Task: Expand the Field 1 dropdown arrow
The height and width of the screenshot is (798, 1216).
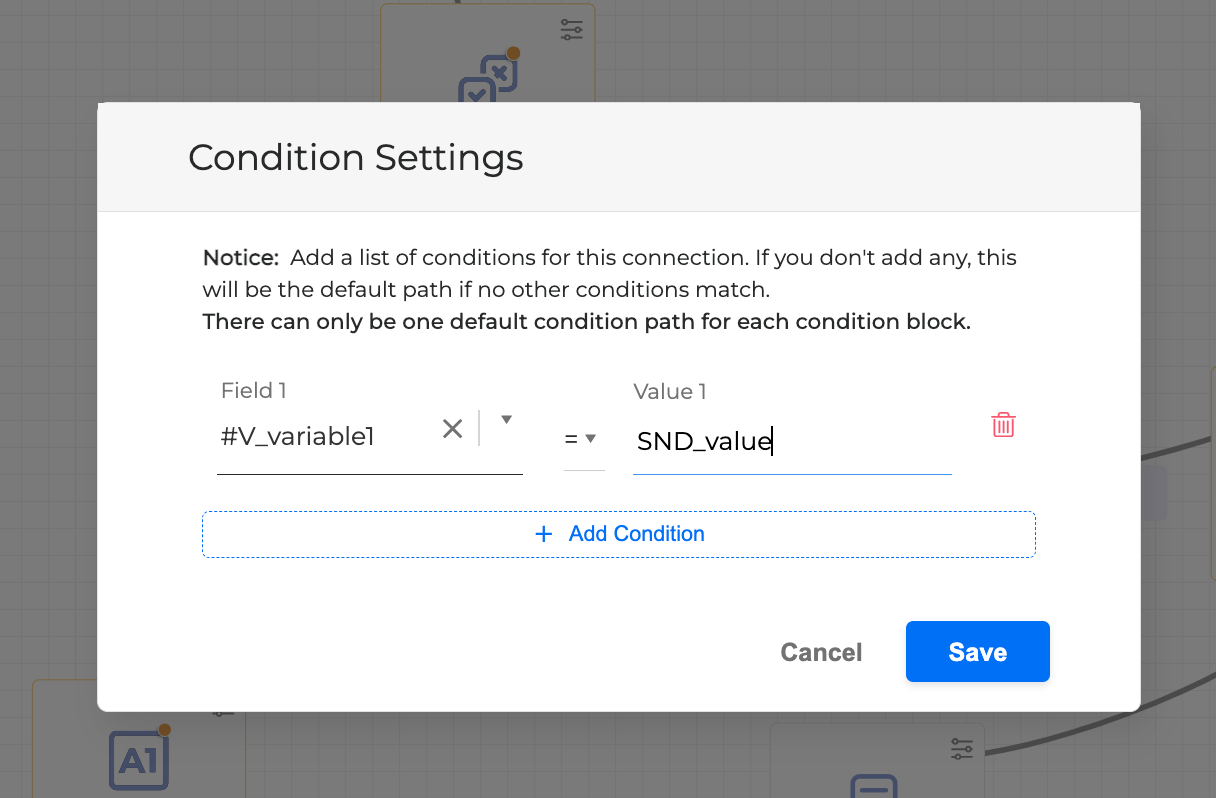Action: [x=506, y=420]
